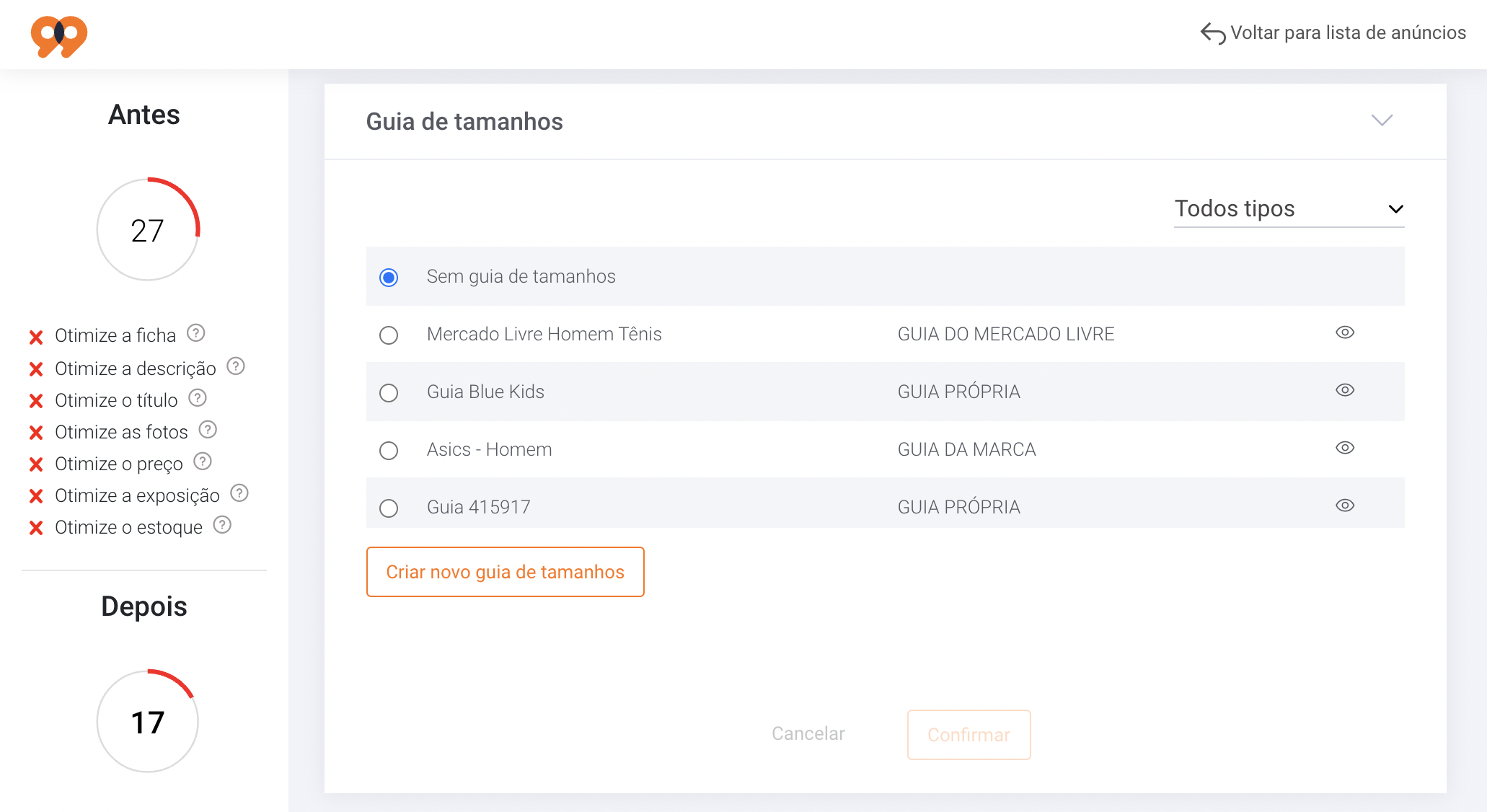Click help icon beside Otimize a exposição

tap(239, 493)
